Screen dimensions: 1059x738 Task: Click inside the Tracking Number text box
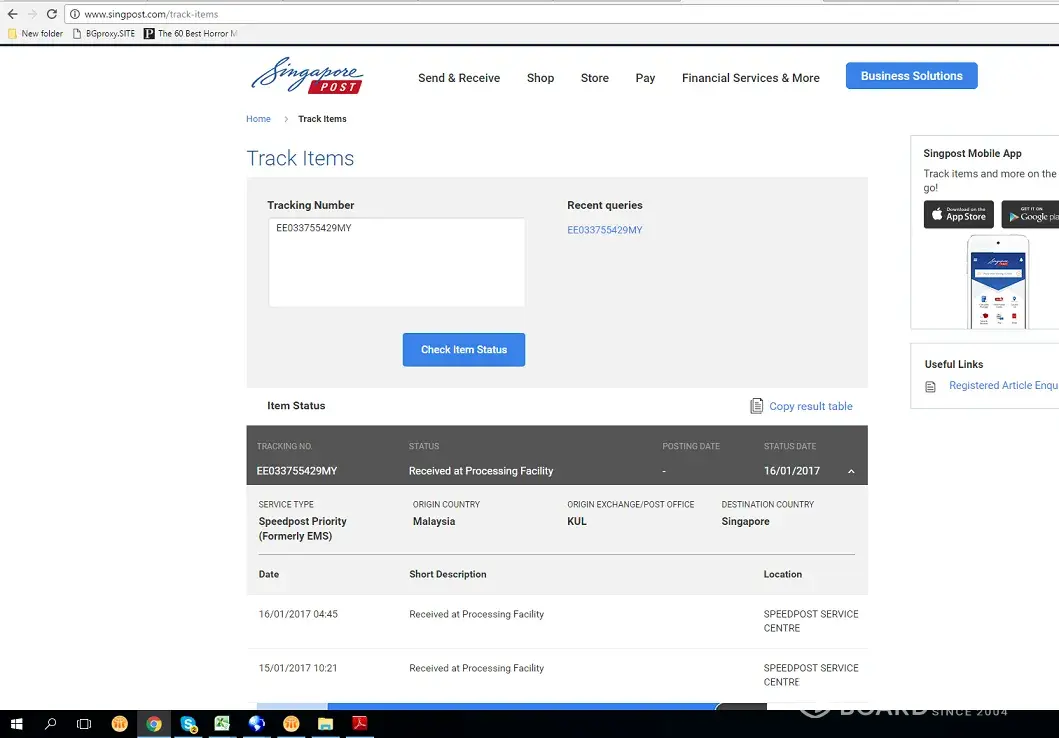396,262
